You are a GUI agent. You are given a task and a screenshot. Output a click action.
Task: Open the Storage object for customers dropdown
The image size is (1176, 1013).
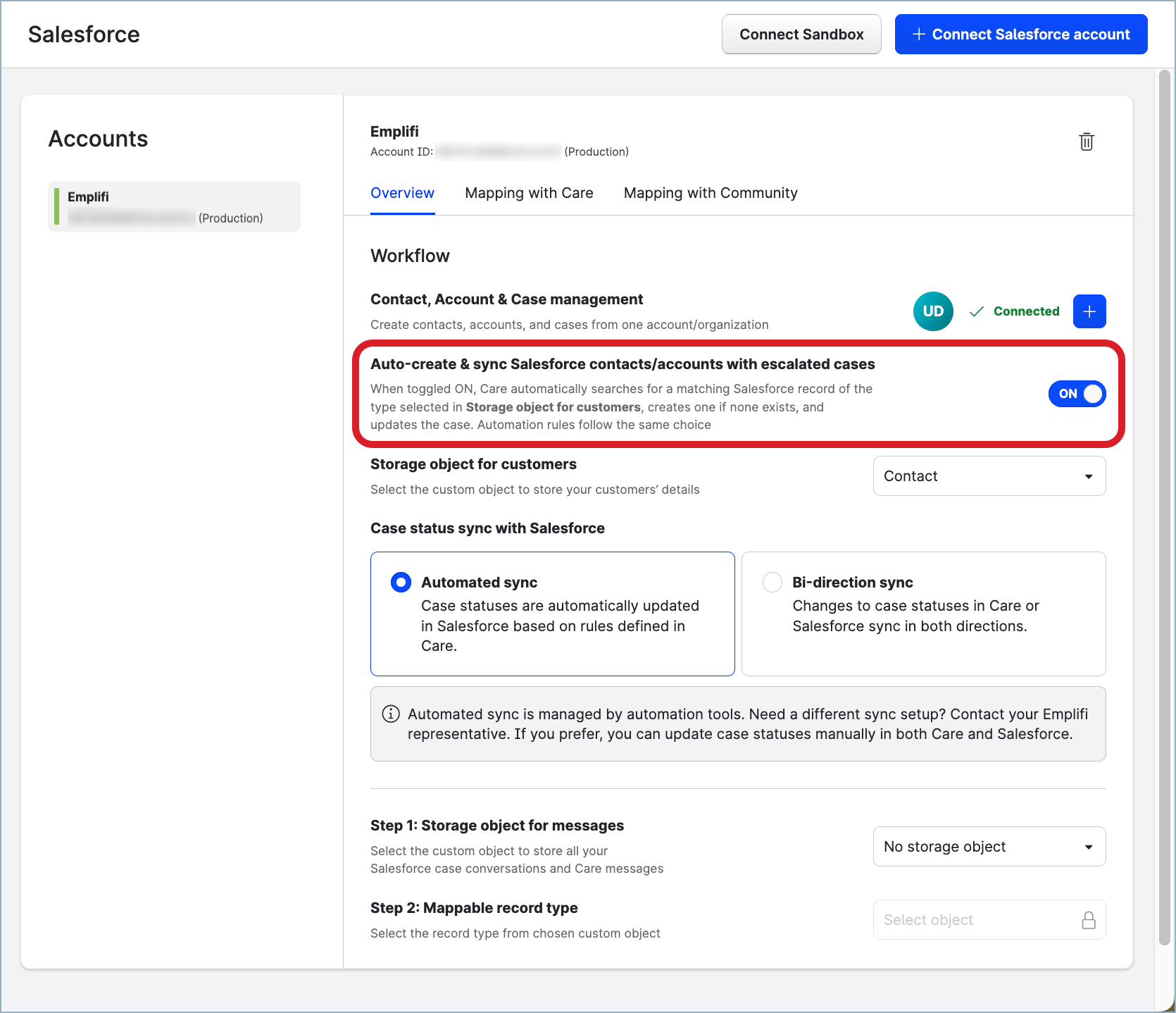click(x=989, y=476)
